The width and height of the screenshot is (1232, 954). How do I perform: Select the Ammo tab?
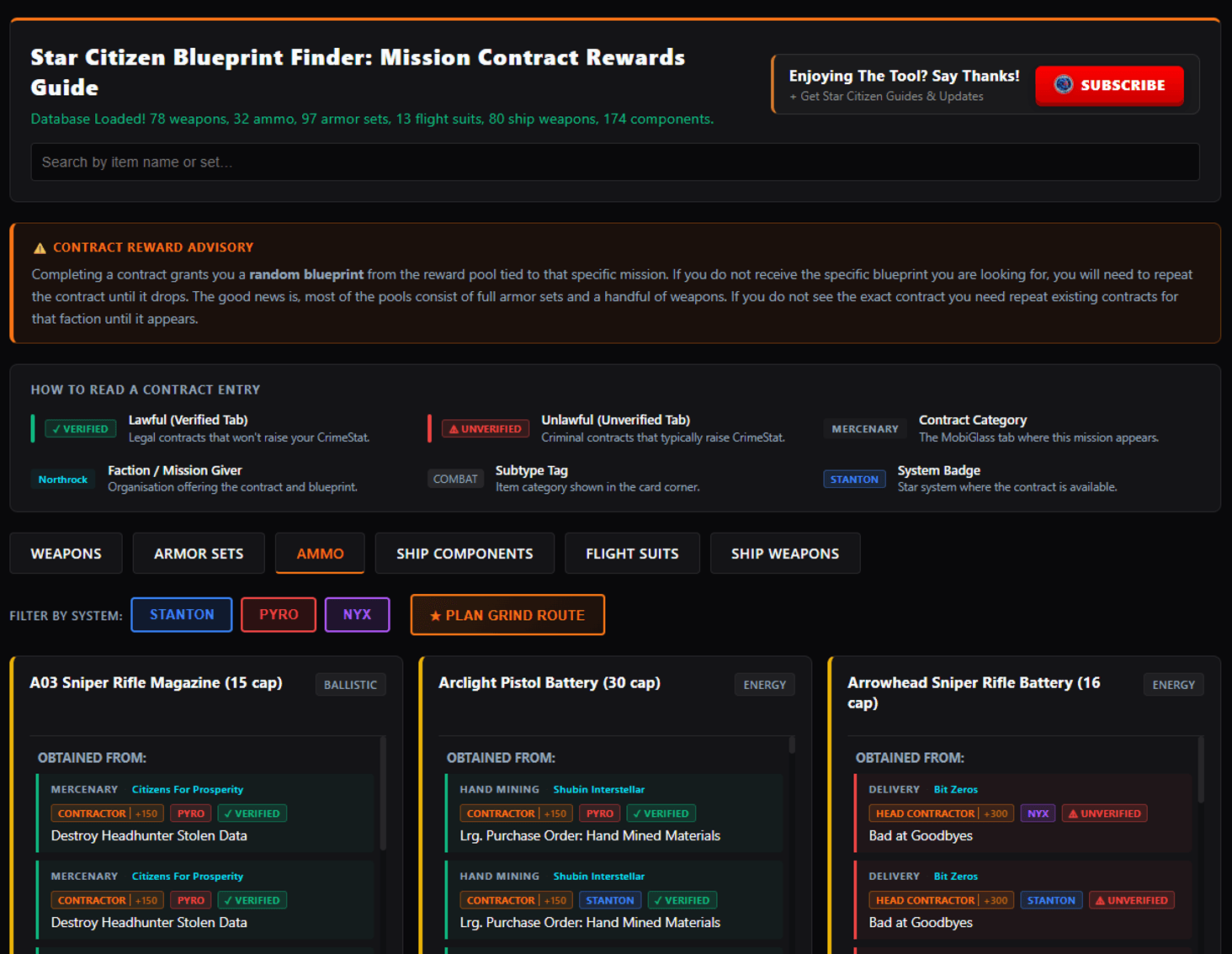320,554
